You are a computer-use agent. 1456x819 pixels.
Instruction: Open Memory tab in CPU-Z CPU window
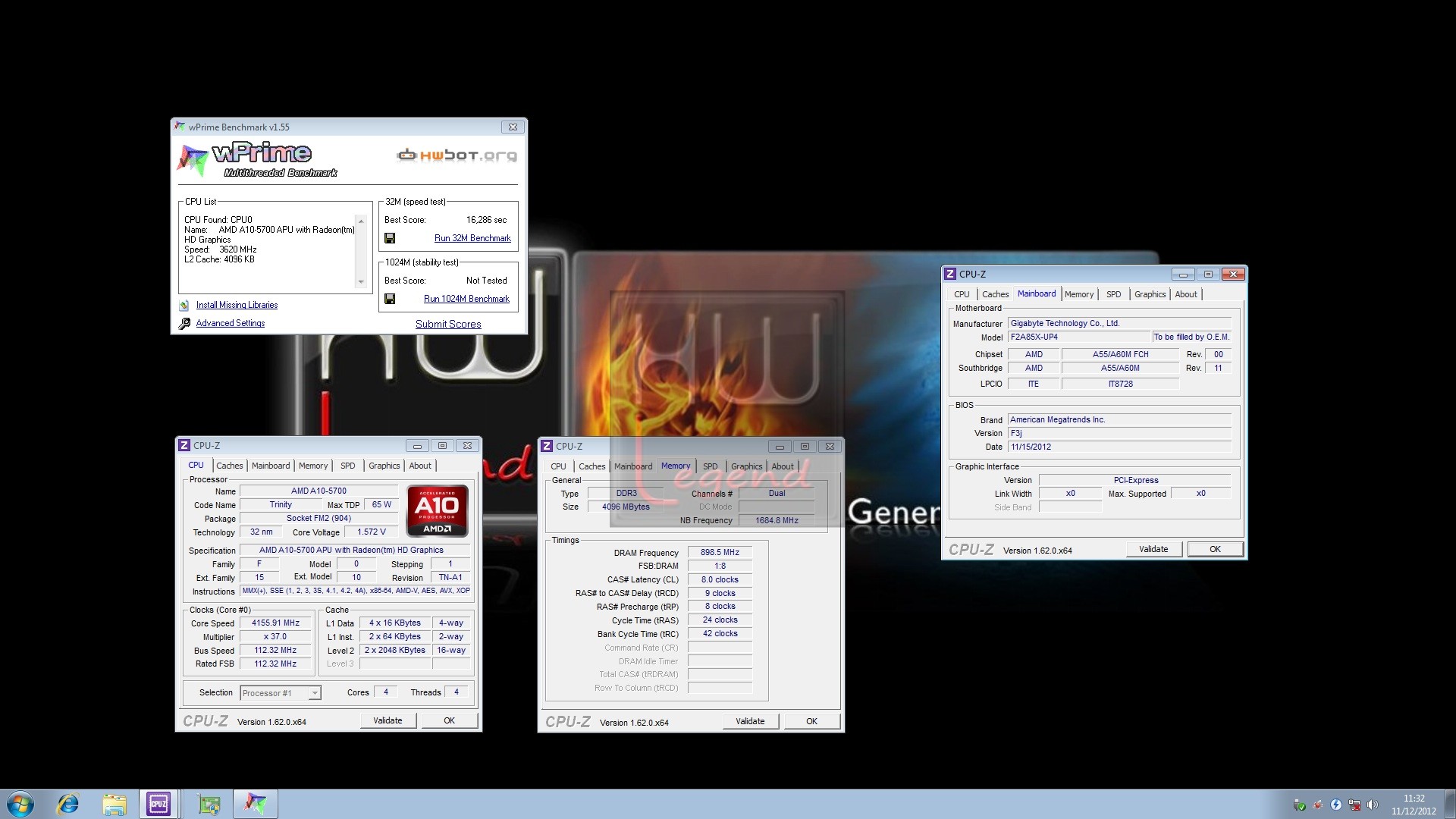click(313, 466)
